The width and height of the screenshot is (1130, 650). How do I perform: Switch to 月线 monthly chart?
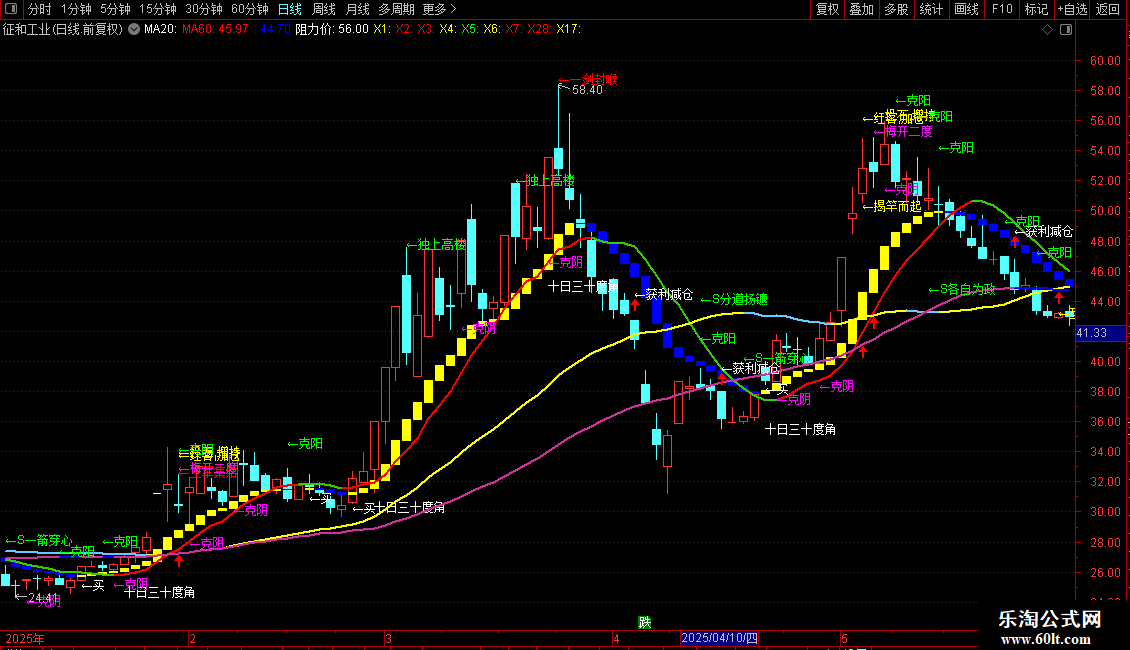pyautogui.click(x=357, y=9)
